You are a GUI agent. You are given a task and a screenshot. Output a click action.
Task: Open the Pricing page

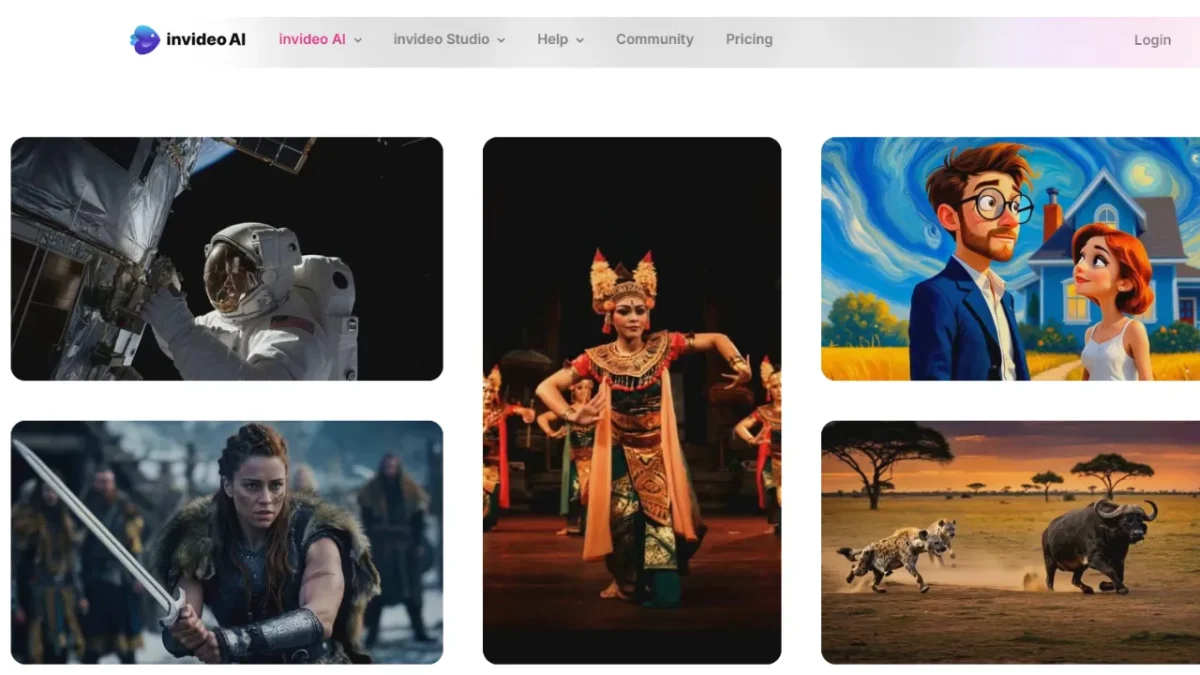[x=749, y=40]
